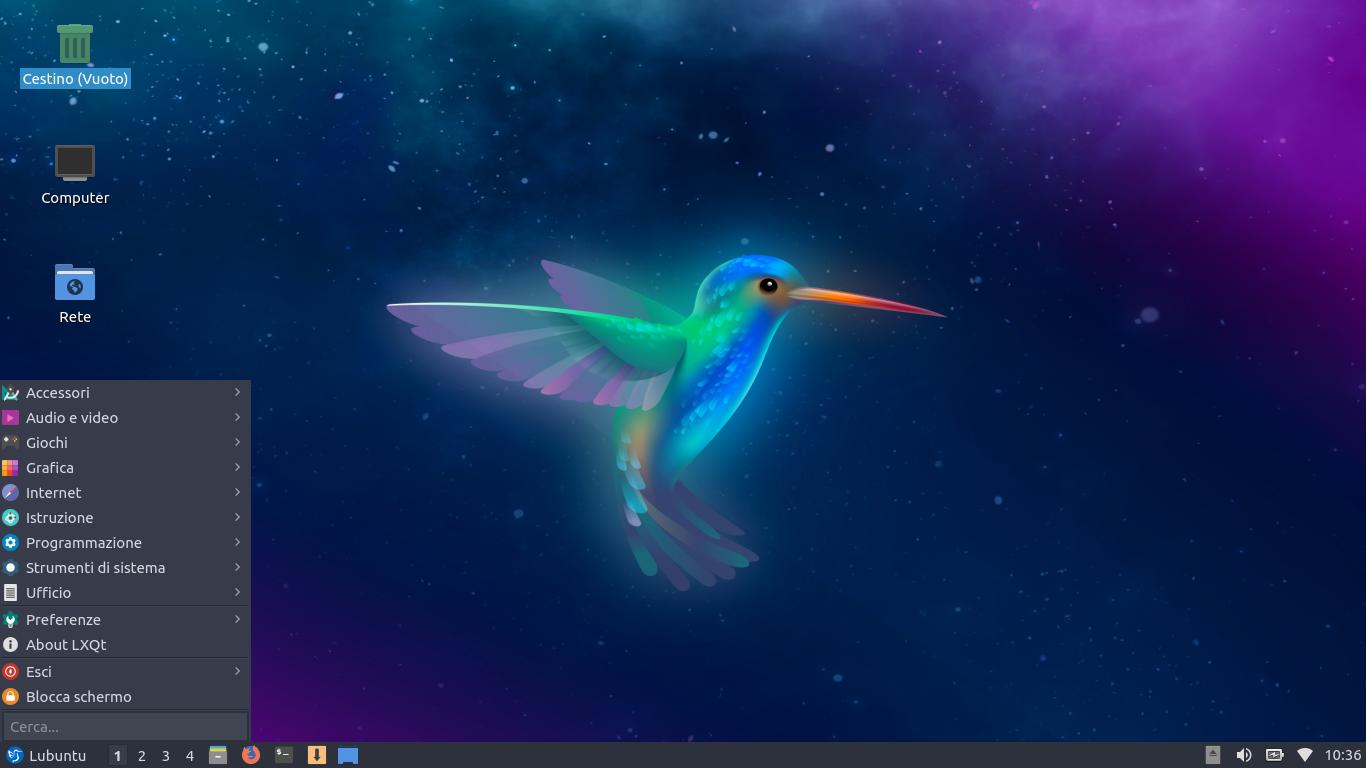This screenshot has height=768, width=1366.
Task: Open About LXQt
Action: tap(66, 644)
